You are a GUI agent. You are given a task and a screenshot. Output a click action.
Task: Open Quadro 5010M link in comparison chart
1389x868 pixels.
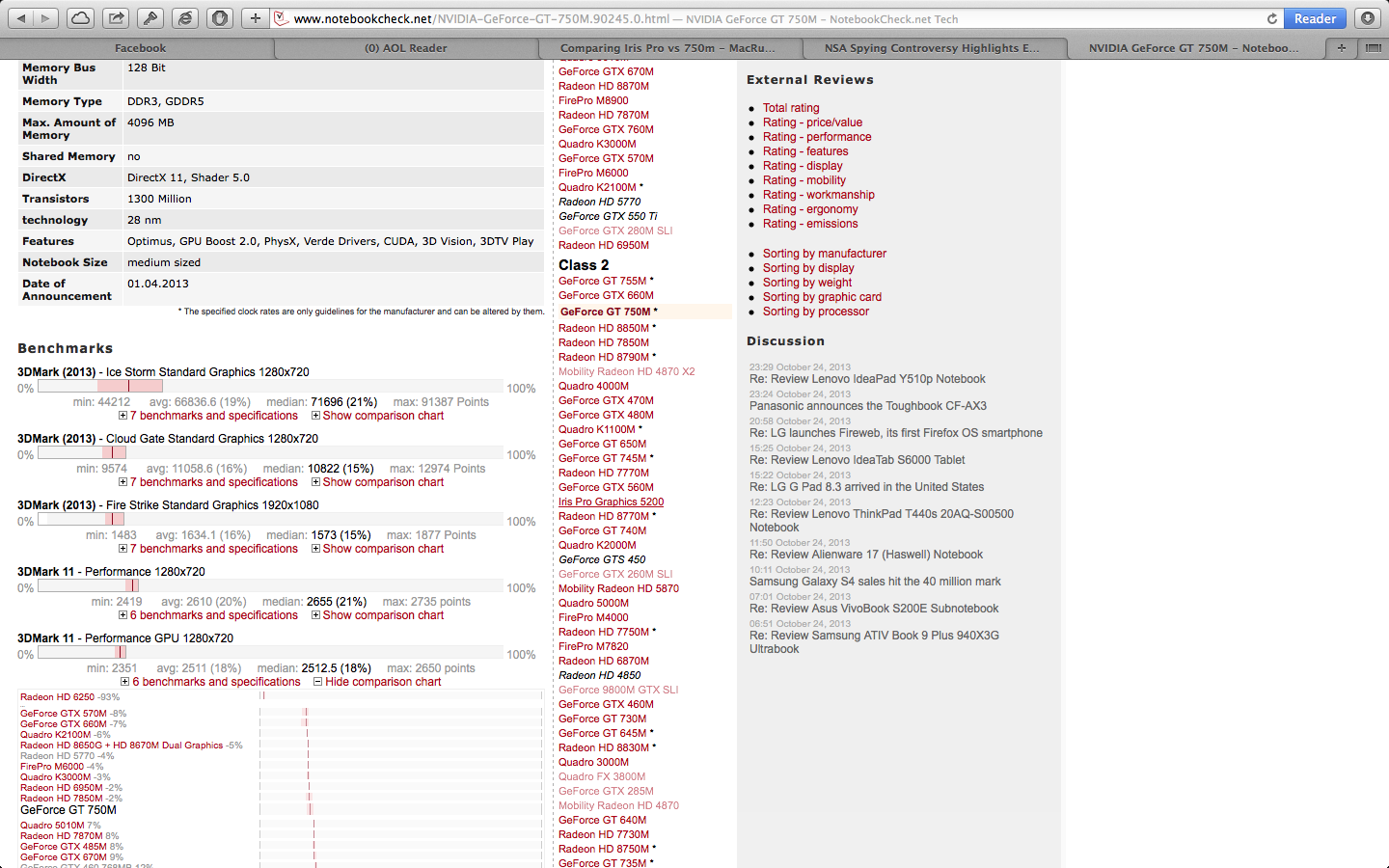coord(52,826)
